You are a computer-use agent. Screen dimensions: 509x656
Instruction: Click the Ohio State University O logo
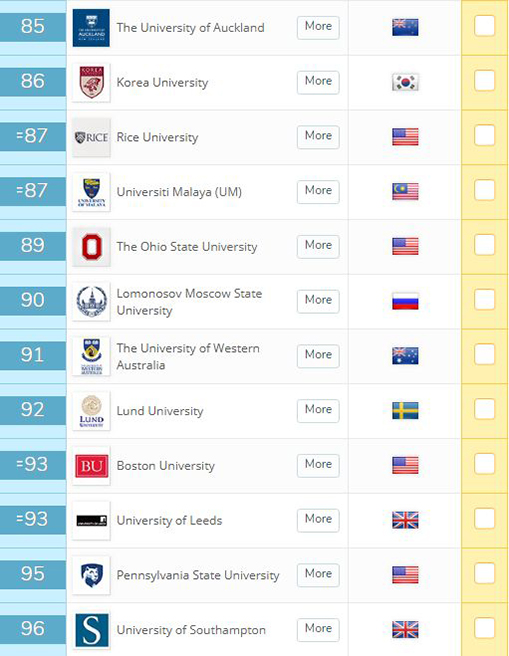(x=91, y=247)
